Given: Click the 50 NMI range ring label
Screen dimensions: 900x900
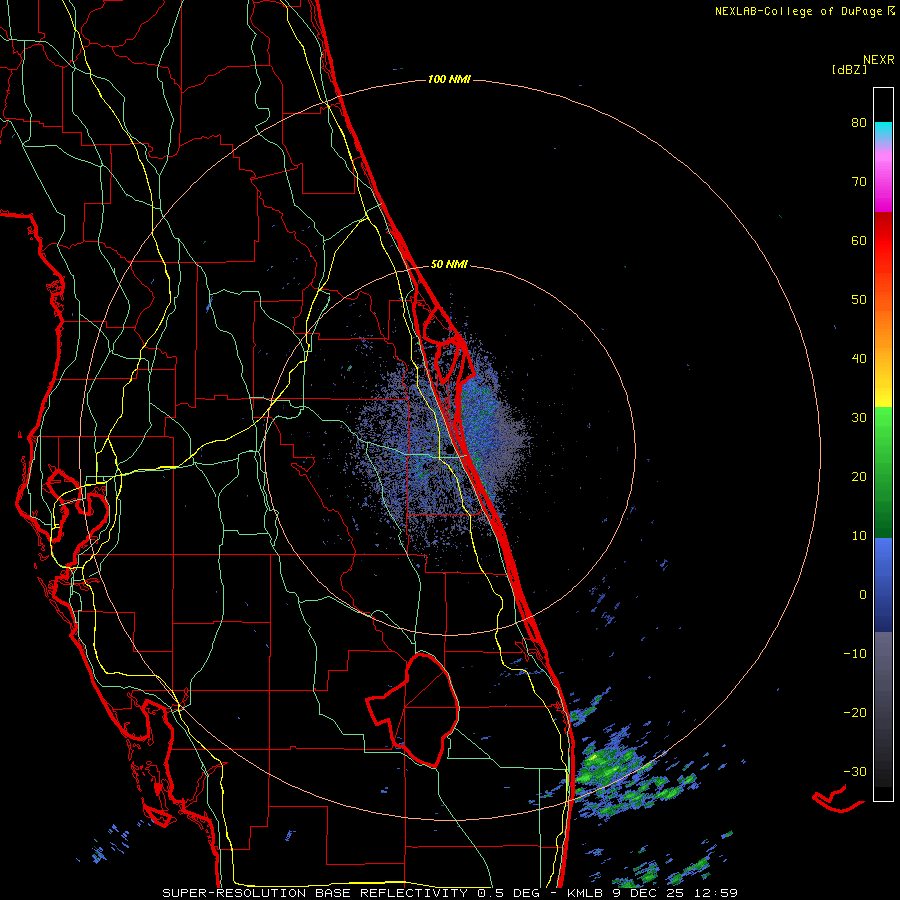Looking at the screenshot, I should [449, 265].
